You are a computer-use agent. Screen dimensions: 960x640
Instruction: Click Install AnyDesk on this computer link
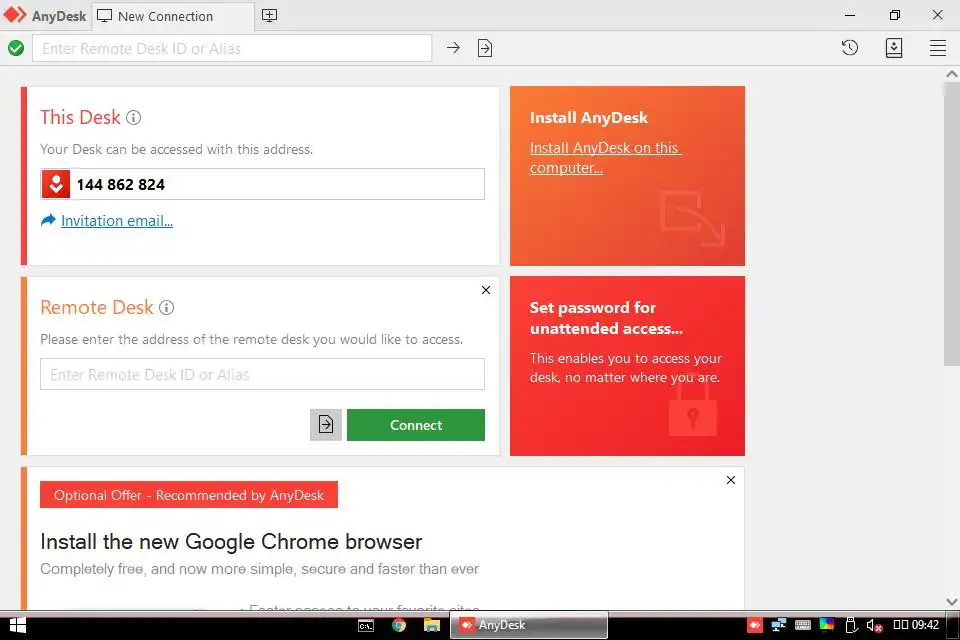click(605, 157)
